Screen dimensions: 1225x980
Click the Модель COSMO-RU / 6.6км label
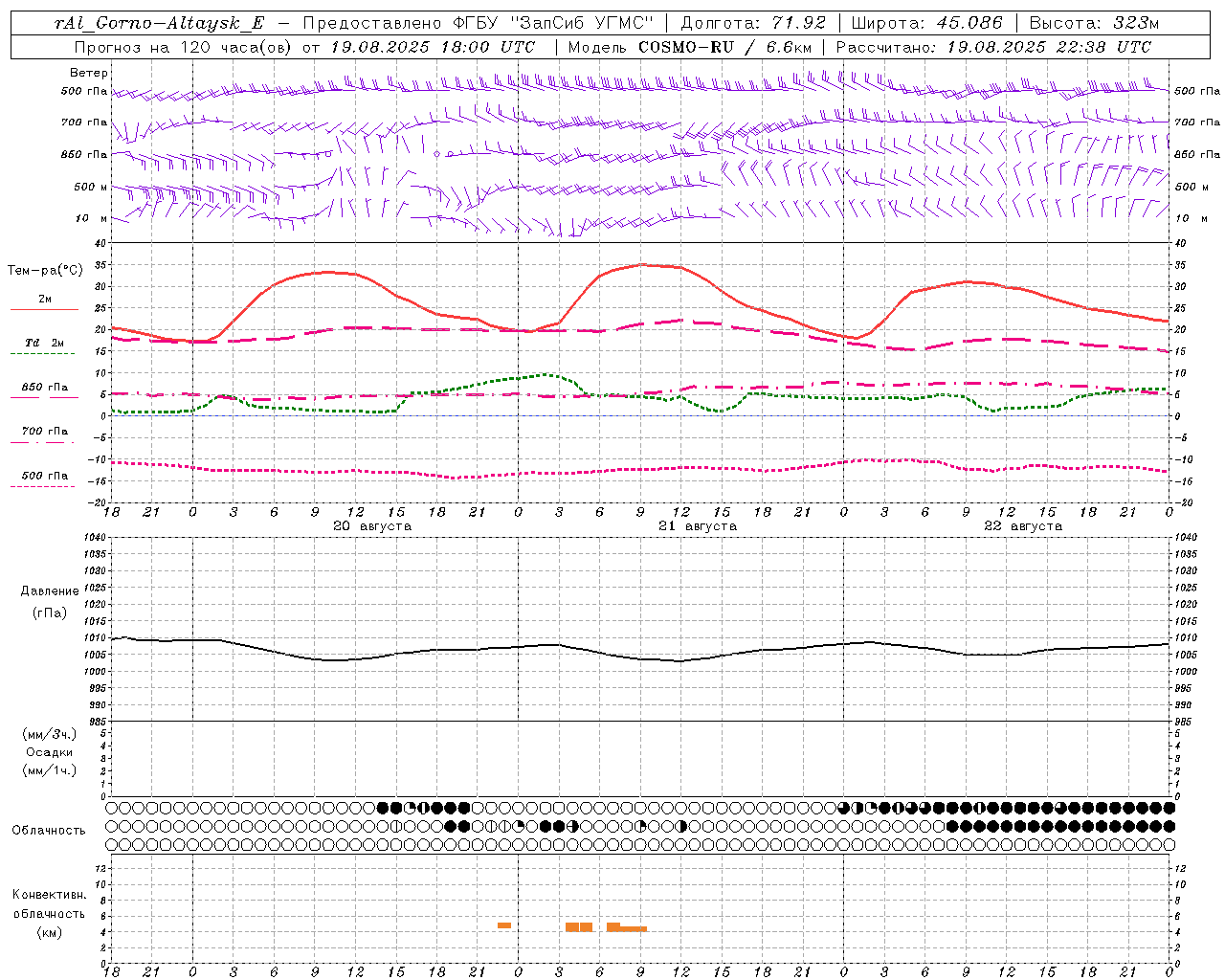point(690,47)
